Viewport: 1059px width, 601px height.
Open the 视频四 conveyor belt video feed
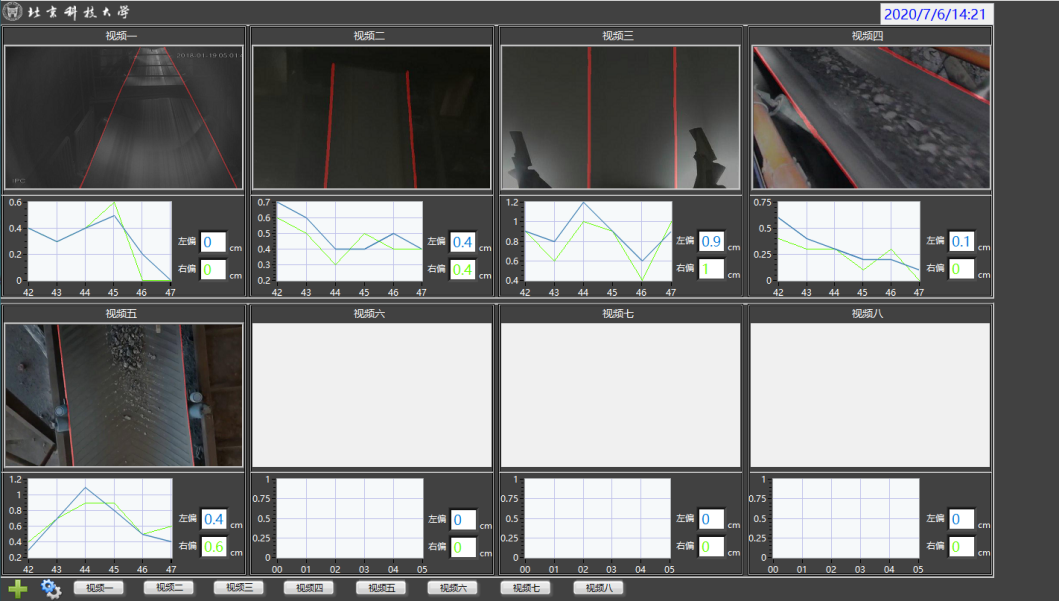tap(870, 118)
